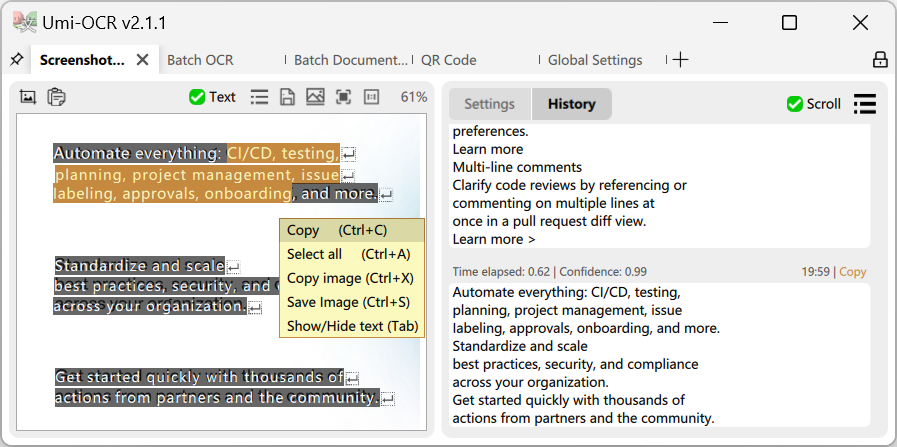Image resolution: width=897 pixels, height=447 pixels.
Task: Click the screenshot capture icon
Action: coord(27,97)
